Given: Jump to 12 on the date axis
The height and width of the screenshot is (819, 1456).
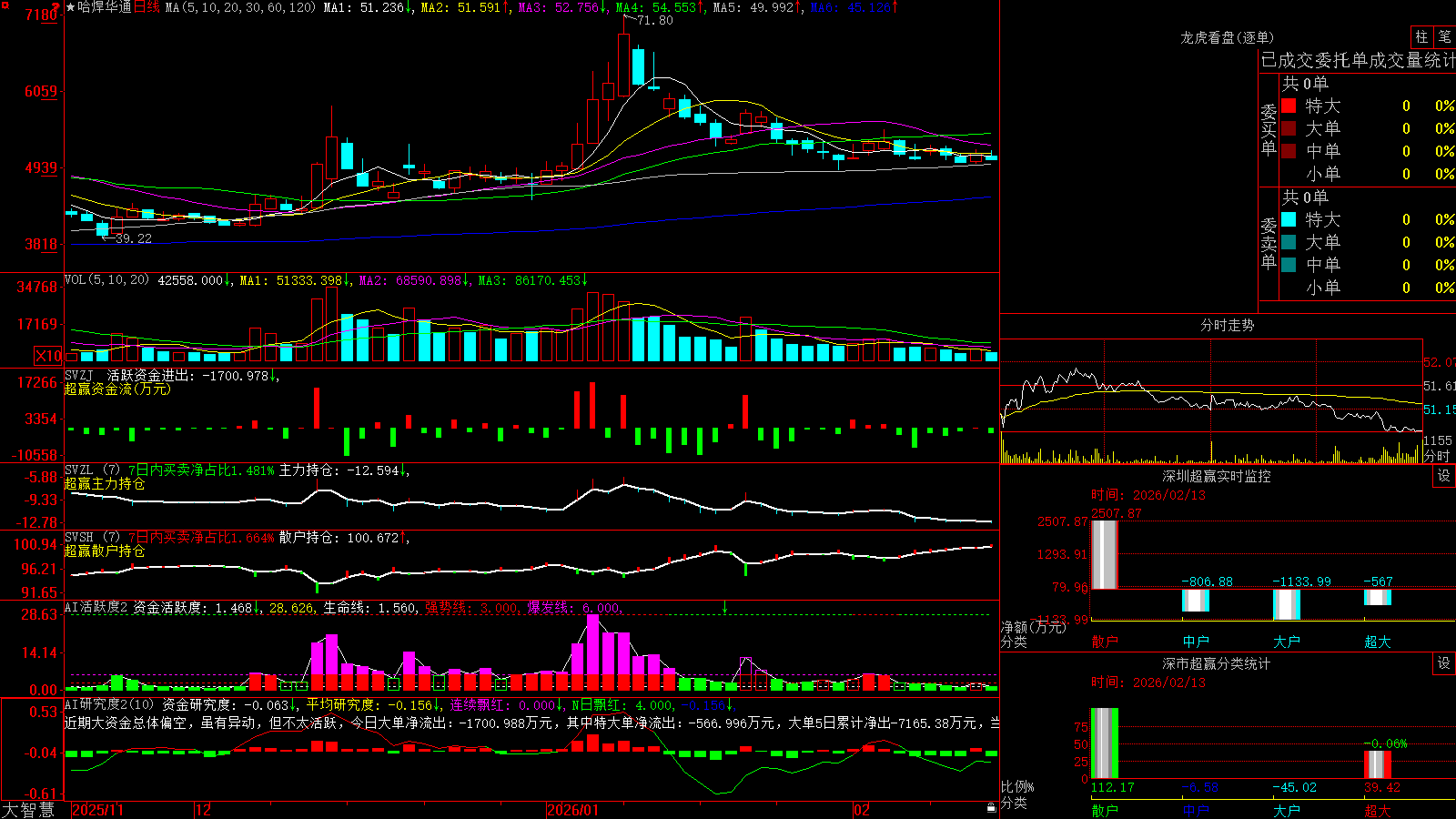Looking at the screenshot, I should (x=203, y=810).
